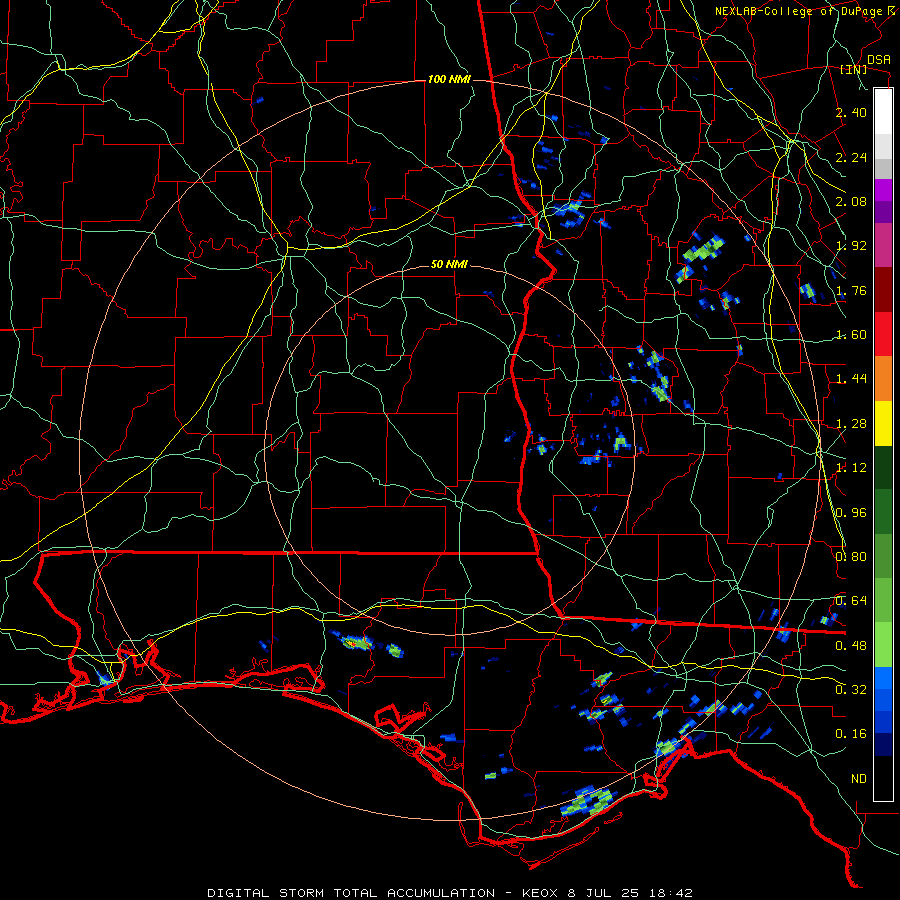Click the 1.44 legend value
The image size is (900, 900).
pyautogui.click(x=851, y=379)
